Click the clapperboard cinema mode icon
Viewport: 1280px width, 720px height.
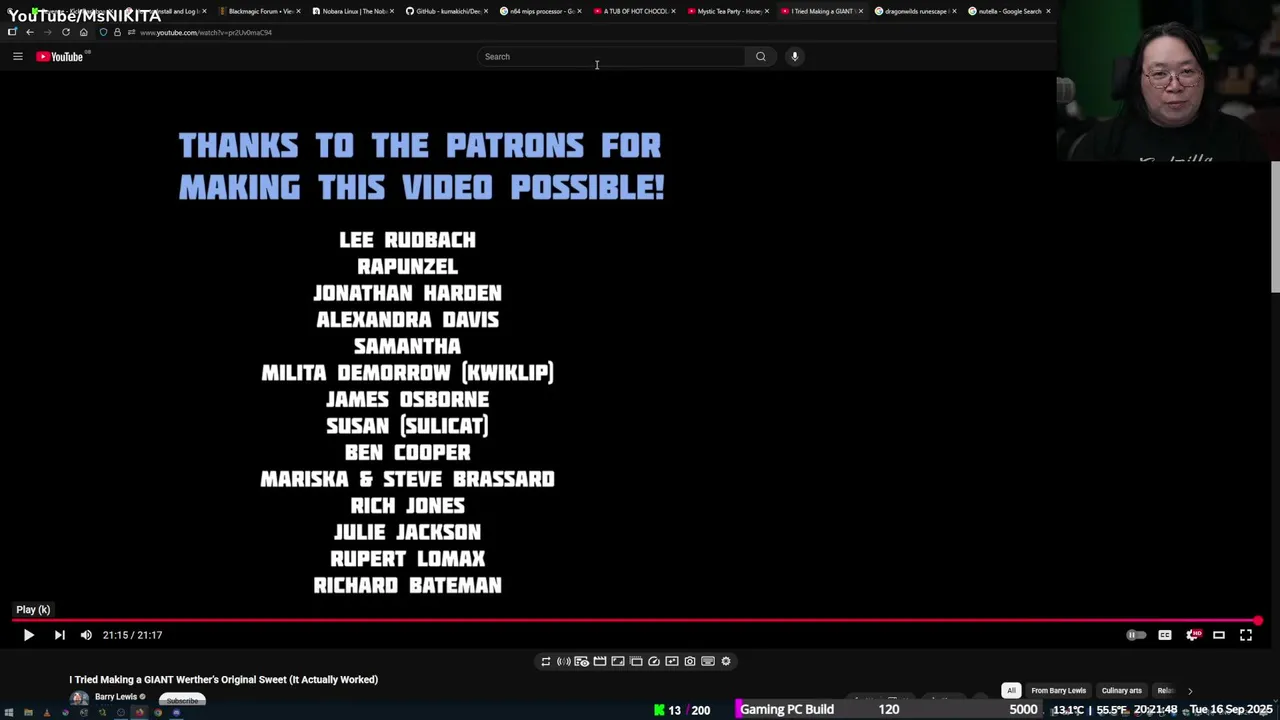coord(599,661)
